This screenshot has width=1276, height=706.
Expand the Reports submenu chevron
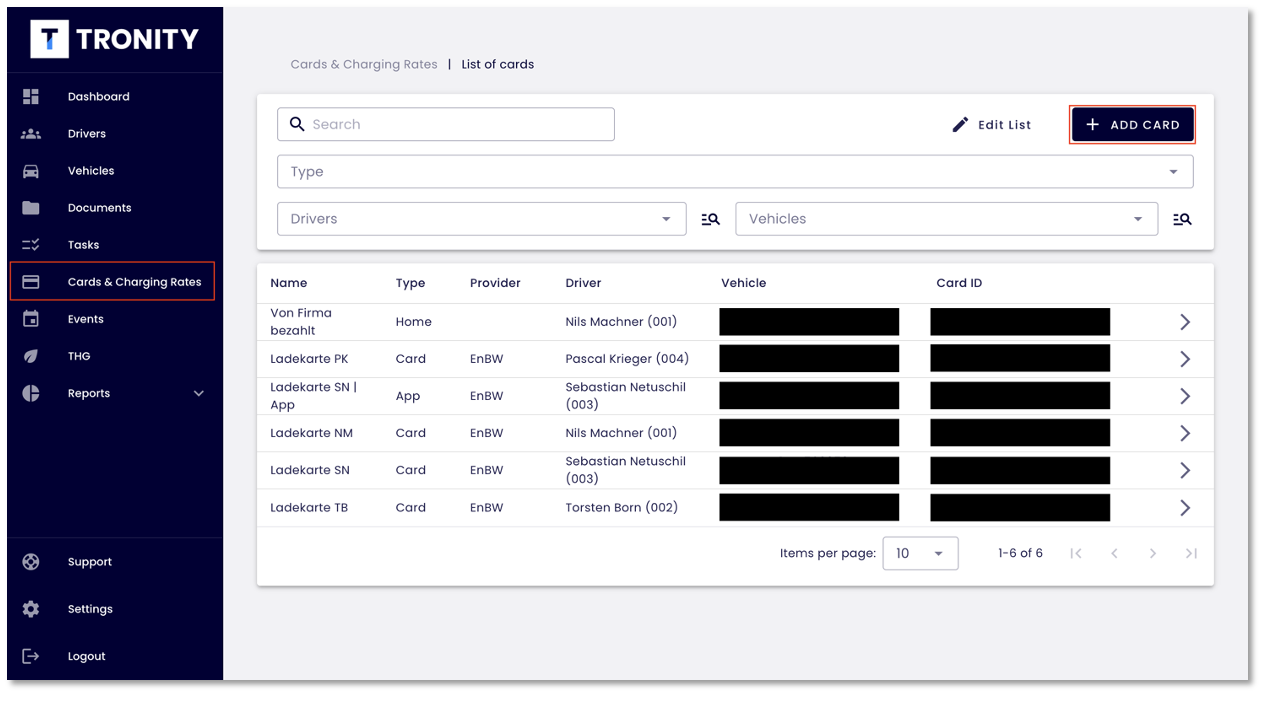(x=199, y=394)
